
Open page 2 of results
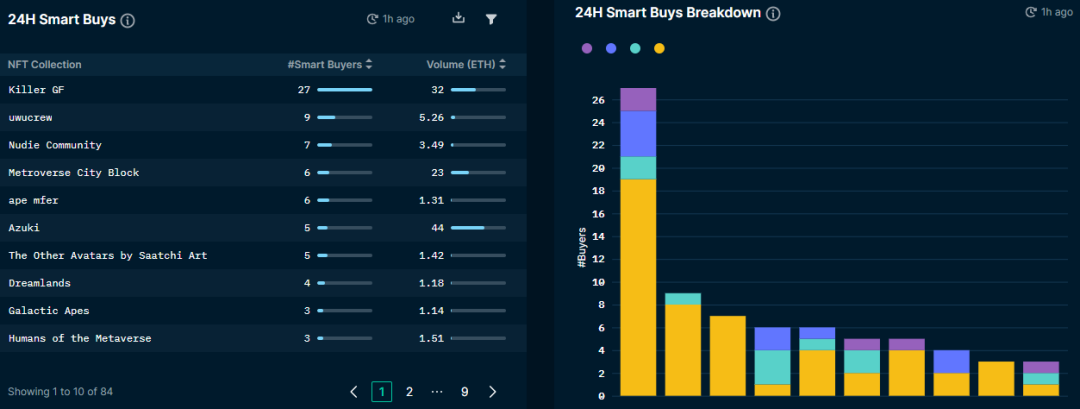(x=409, y=392)
